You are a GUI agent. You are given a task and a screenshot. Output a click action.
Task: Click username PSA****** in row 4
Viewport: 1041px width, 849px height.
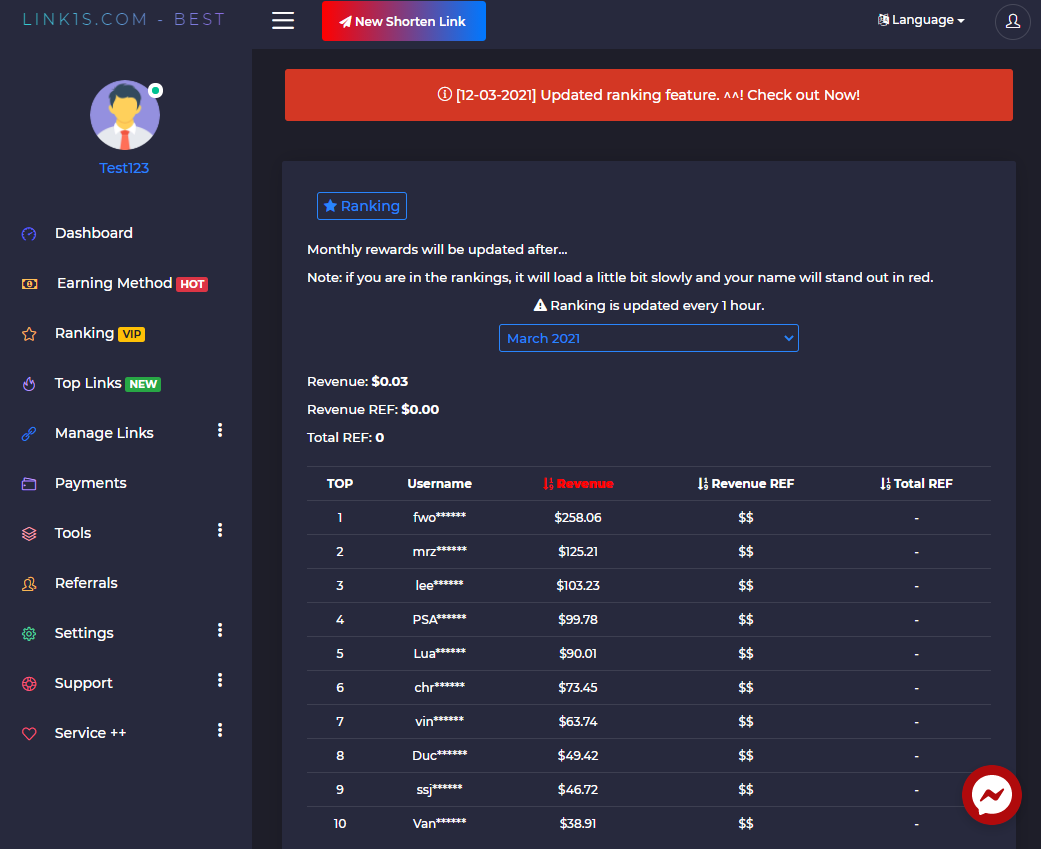point(440,619)
